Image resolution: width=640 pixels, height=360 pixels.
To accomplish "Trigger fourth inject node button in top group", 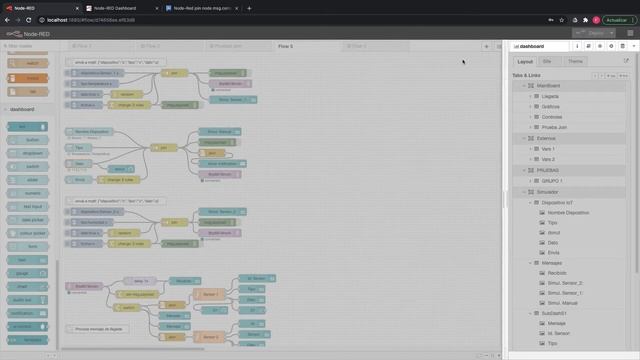I will click(67, 105).
